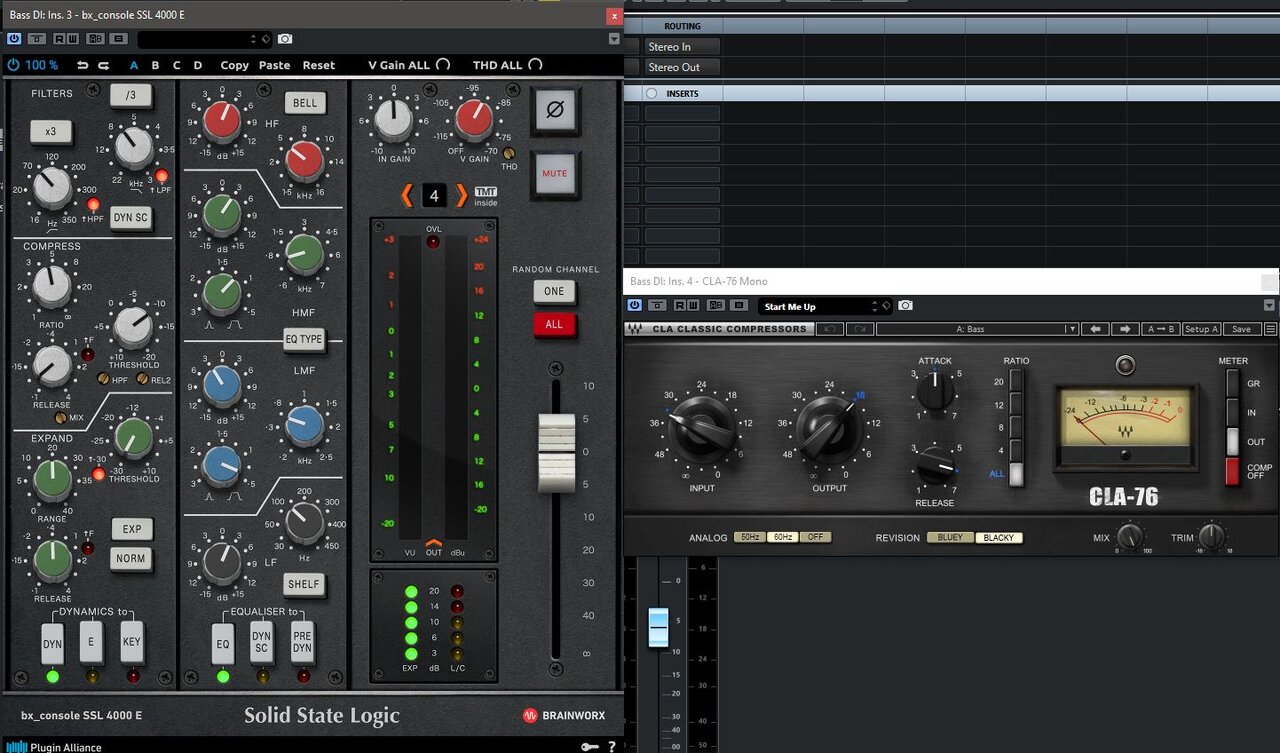Click the undo arrow in bx_console toolbar
This screenshot has width=1280, height=753.
(82, 65)
